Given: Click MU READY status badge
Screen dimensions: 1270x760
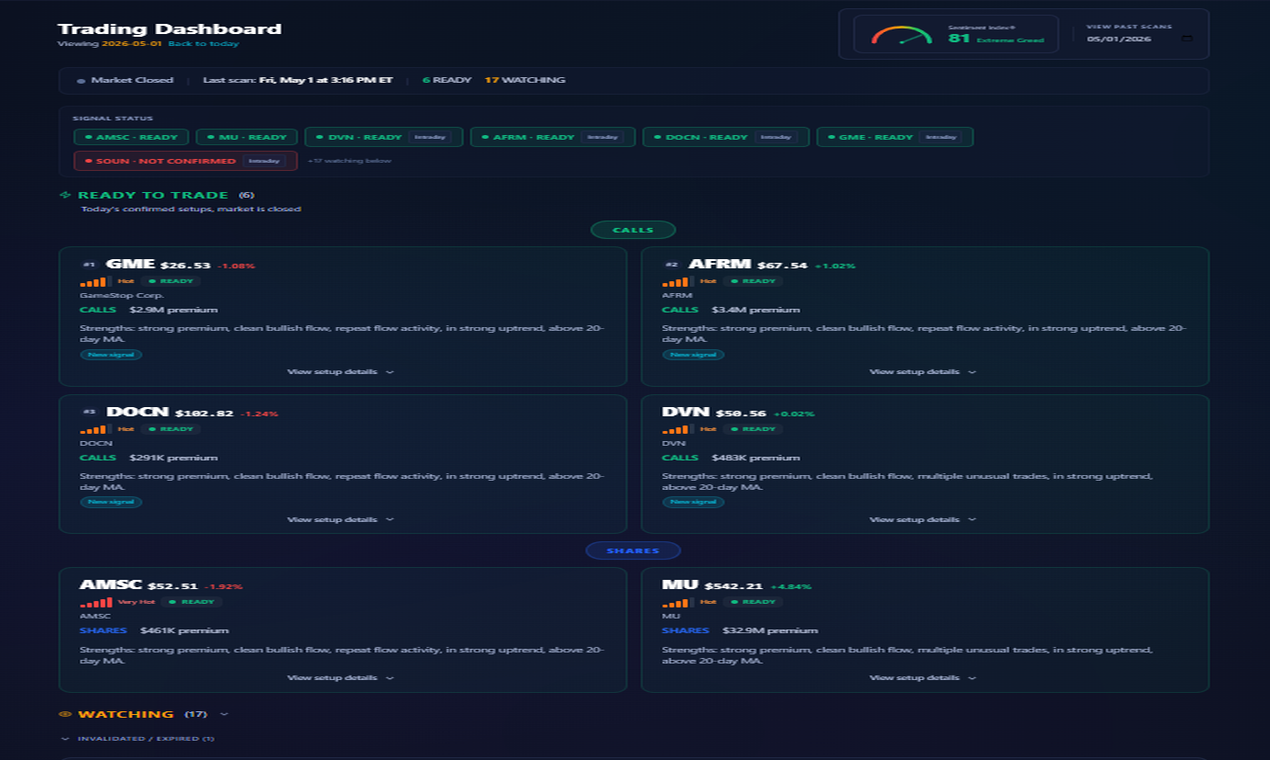Looking at the screenshot, I should pyautogui.click(x=752, y=602).
